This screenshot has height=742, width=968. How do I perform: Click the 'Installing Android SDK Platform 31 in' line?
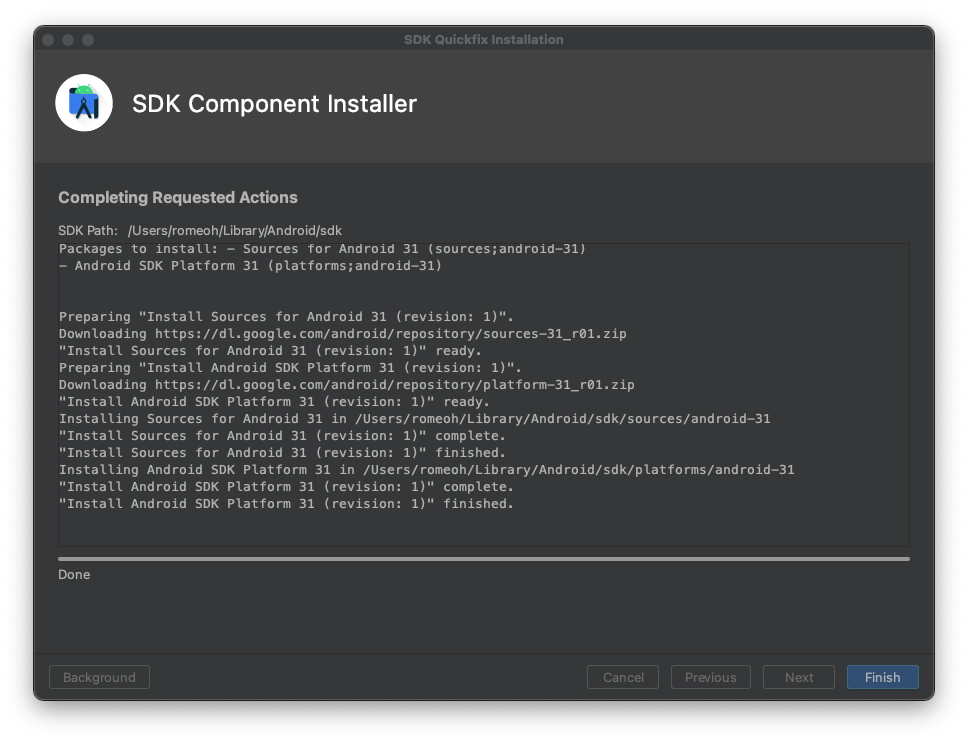coord(427,469)
